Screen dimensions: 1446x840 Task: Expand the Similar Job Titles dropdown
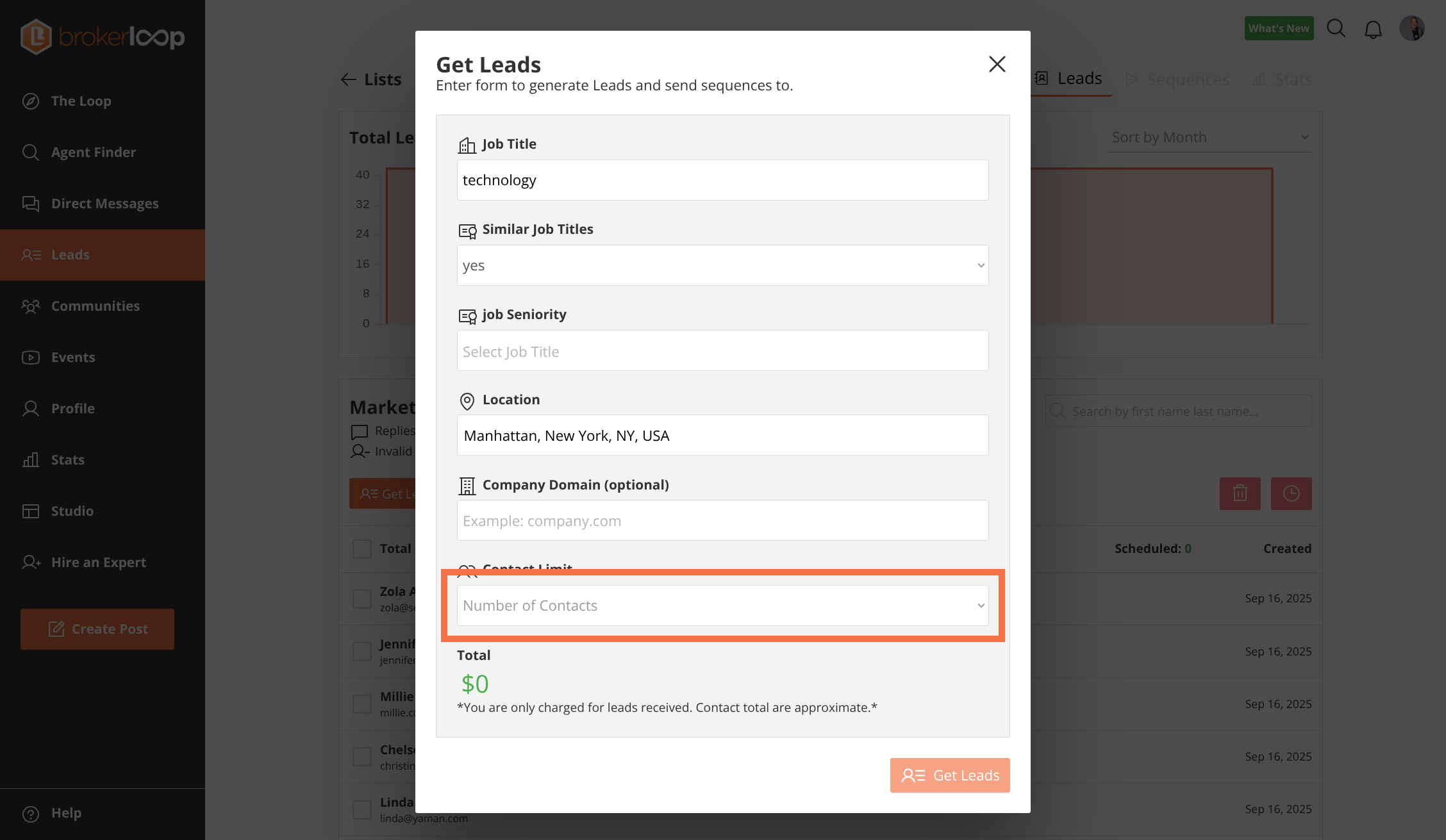pos(722,265)
